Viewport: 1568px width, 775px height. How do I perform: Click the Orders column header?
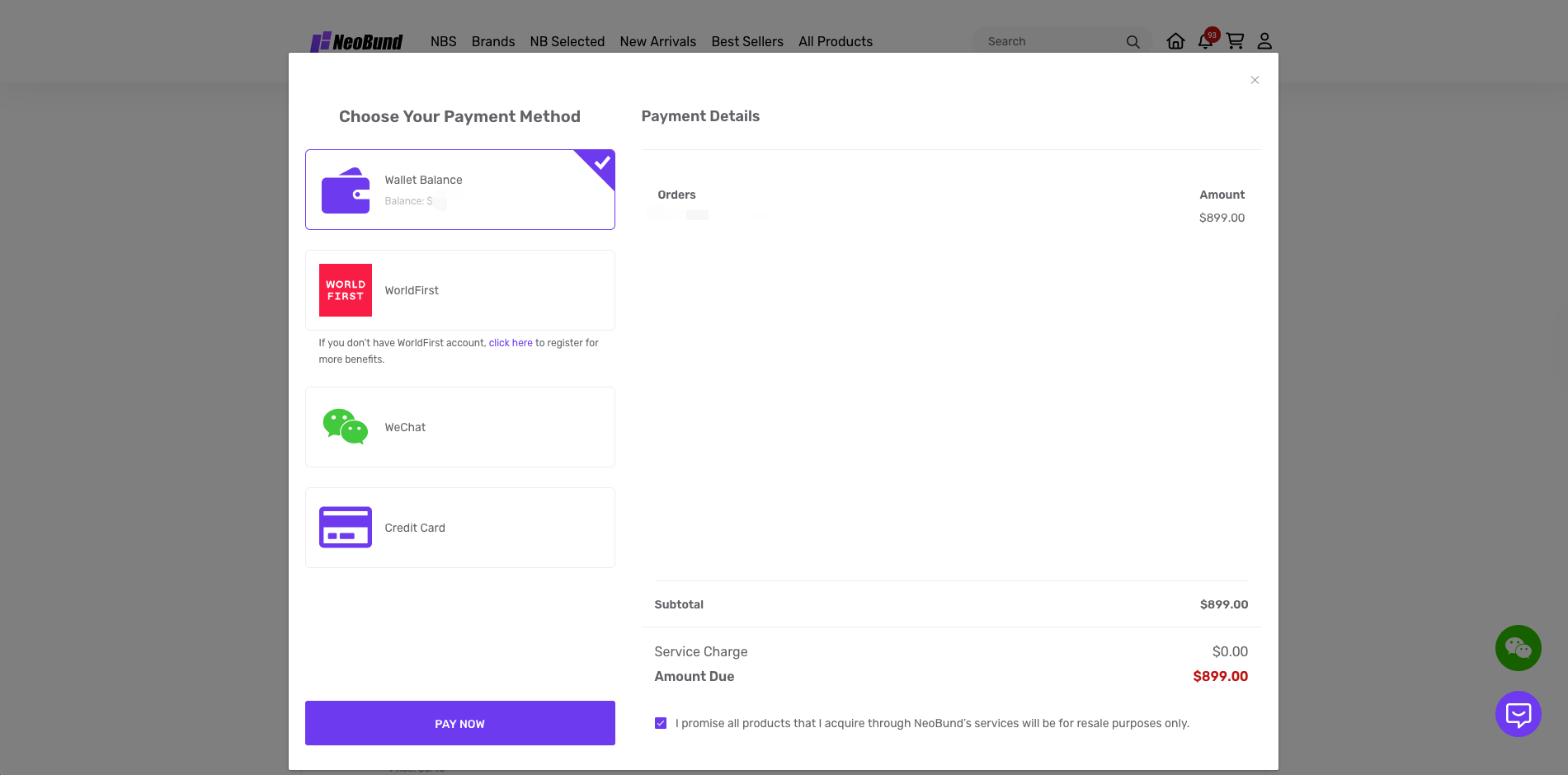click(x=676, y=195)
